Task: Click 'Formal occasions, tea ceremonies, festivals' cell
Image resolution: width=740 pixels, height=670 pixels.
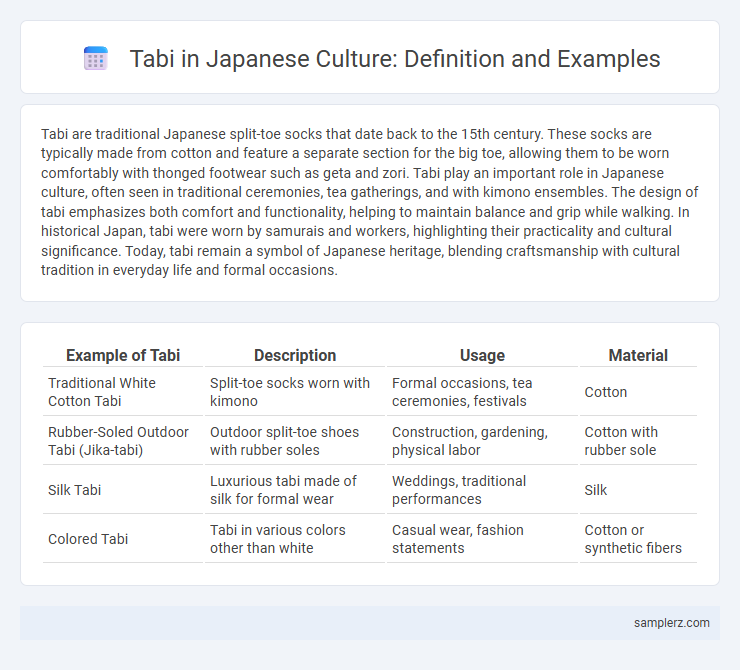Action: pos(482,392)
